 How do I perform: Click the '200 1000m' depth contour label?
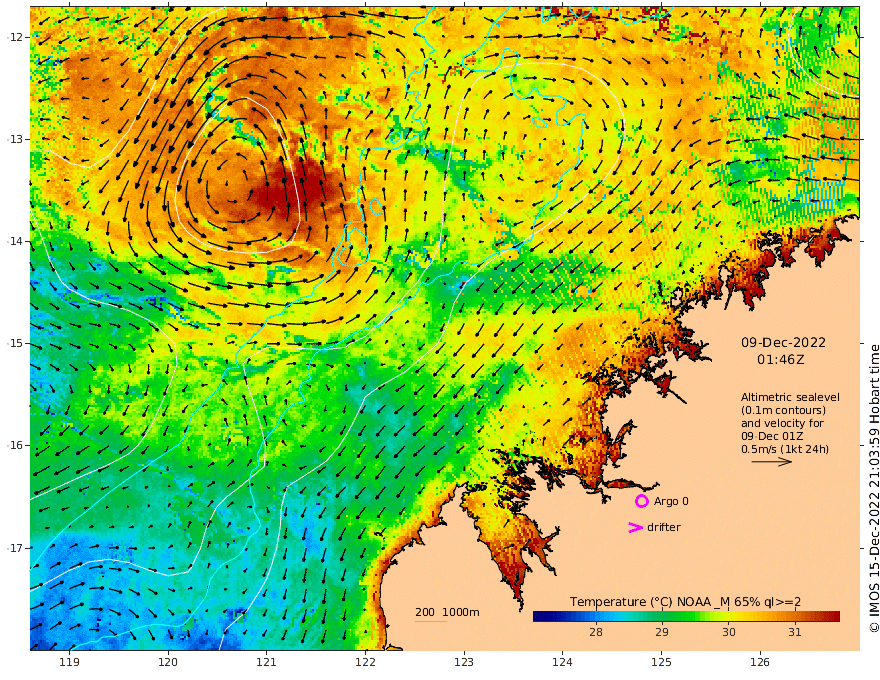click(x=447, y=612)
